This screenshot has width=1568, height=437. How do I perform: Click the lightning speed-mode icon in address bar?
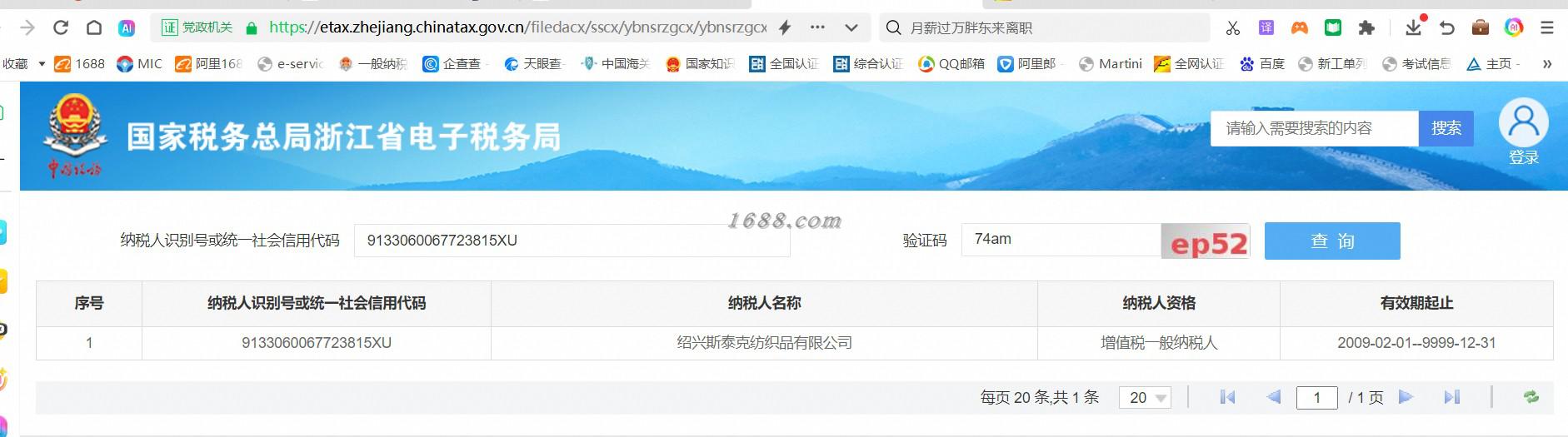tap(784, 27)
